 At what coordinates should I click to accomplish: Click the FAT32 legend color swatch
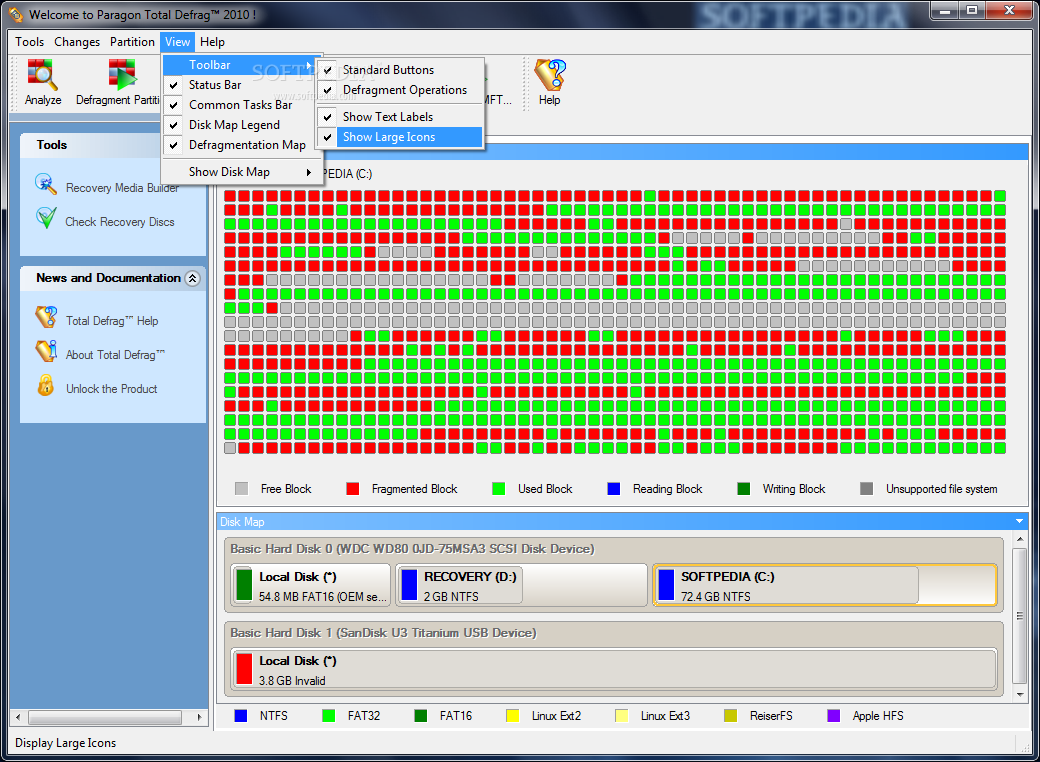pos(328,716)
